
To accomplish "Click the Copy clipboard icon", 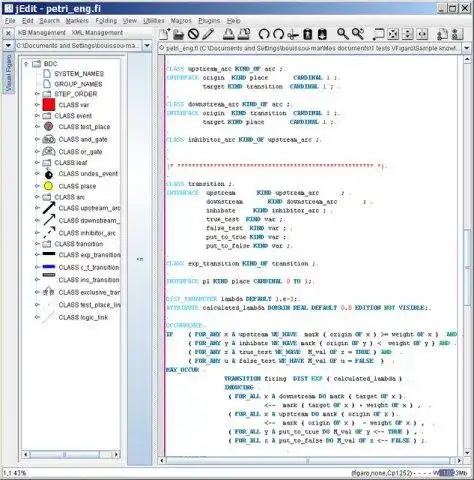I will click(x=307, y=34).
